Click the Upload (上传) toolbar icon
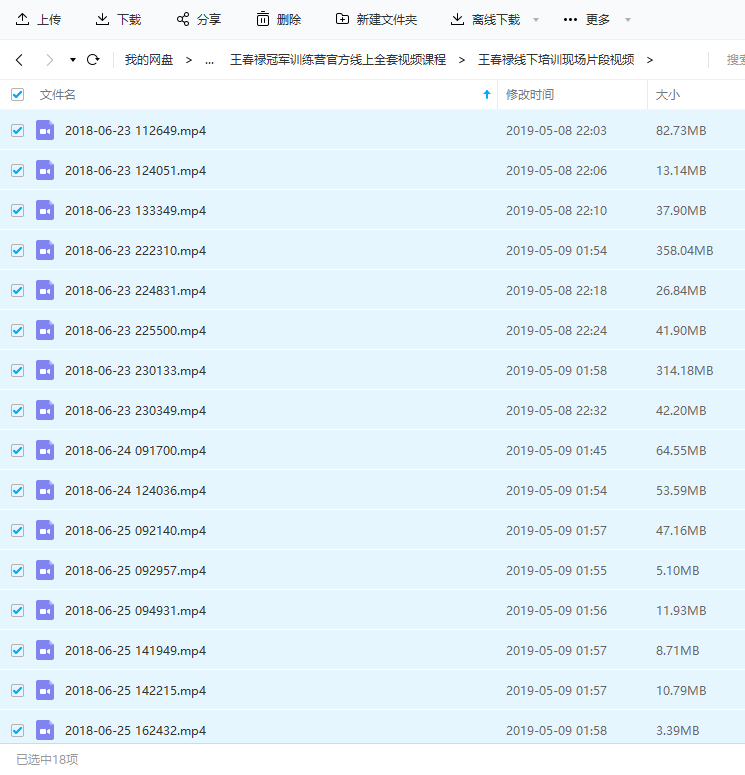 pos(22,19)
